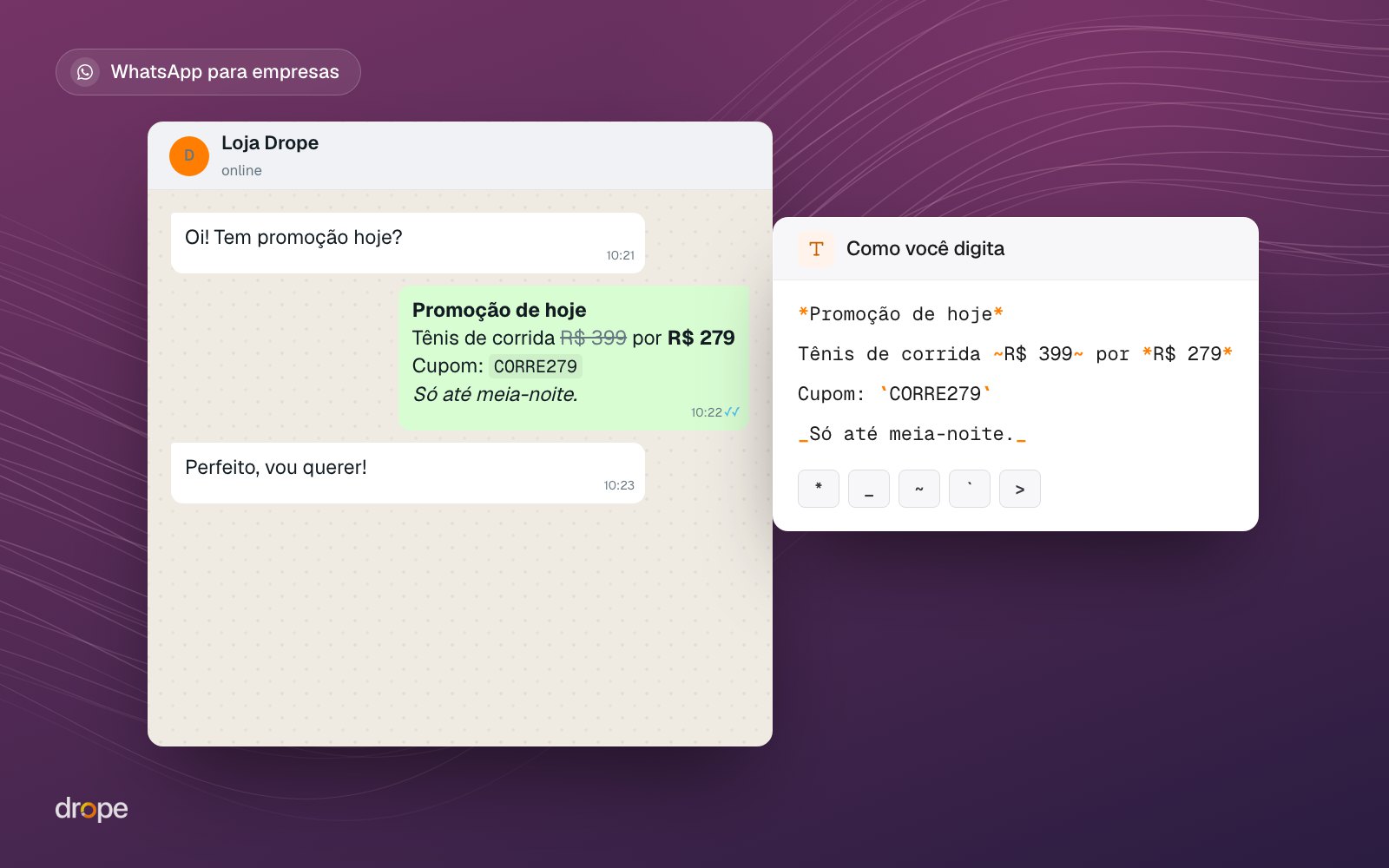Click the WhatsApp logo icon in badge
1389x868 pixels.
[x=85, y=72]
